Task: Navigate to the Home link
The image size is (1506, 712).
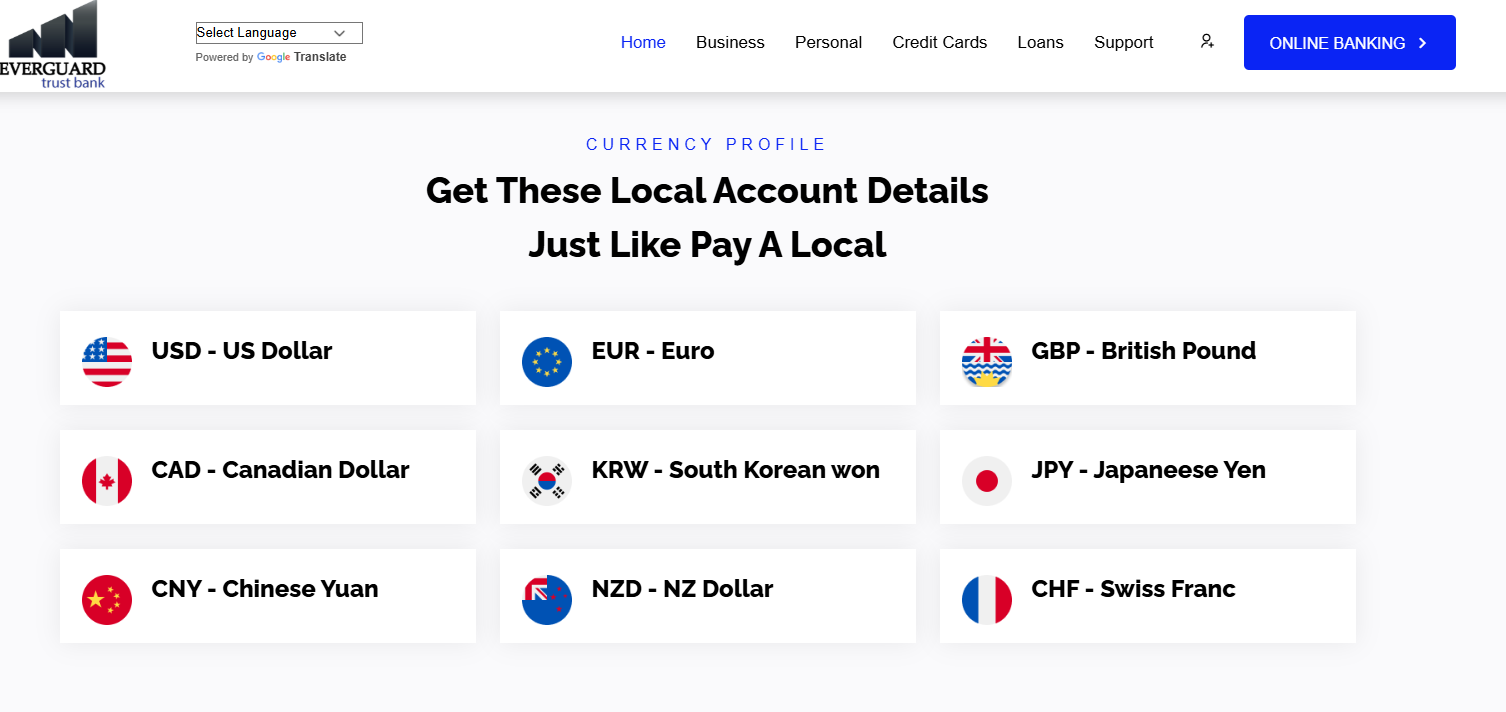Action: point(643,42)
